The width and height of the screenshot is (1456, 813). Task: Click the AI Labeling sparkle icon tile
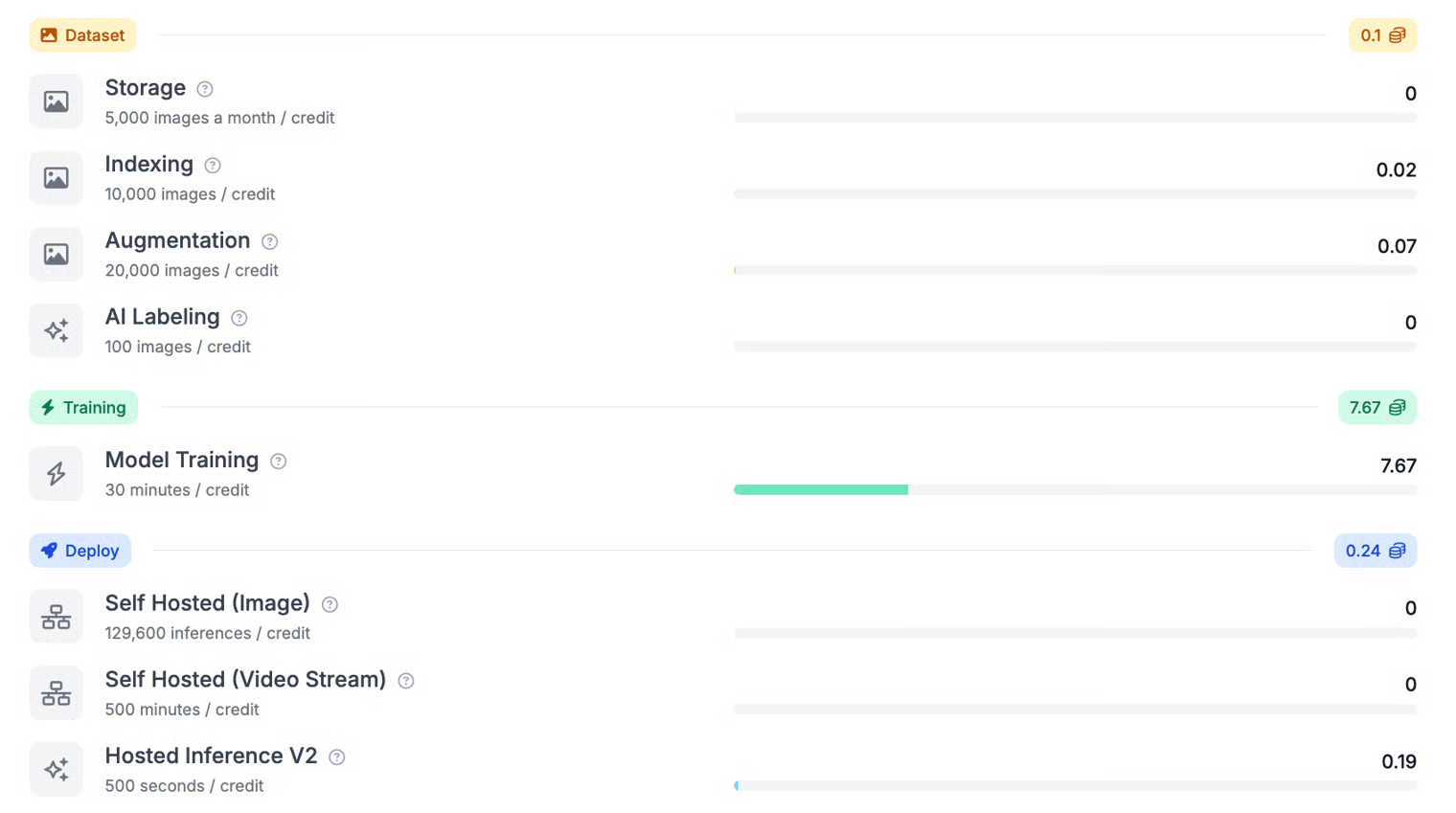[x=57, y=330]
